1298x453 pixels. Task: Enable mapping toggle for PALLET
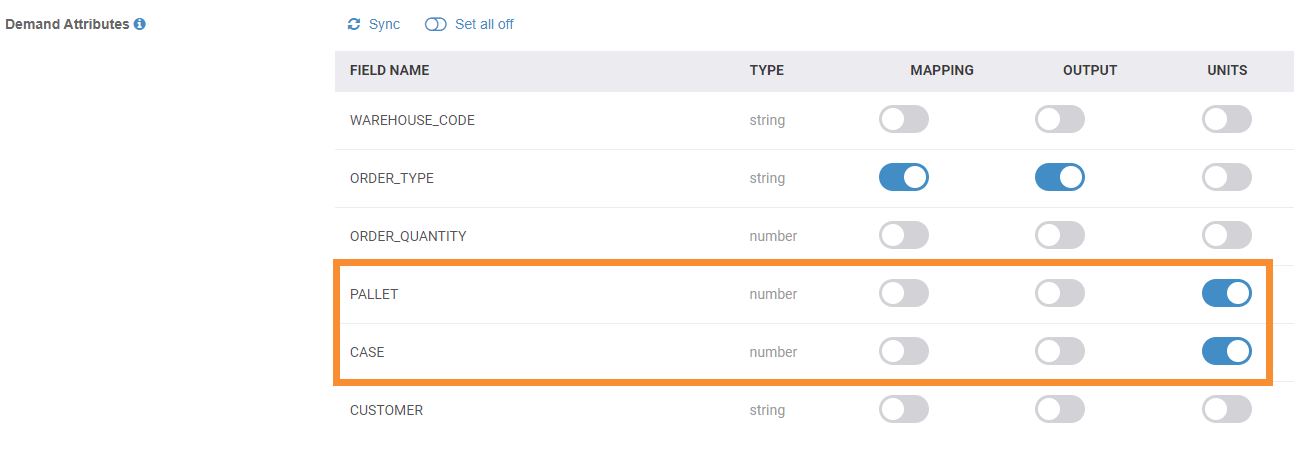(903, 294)
